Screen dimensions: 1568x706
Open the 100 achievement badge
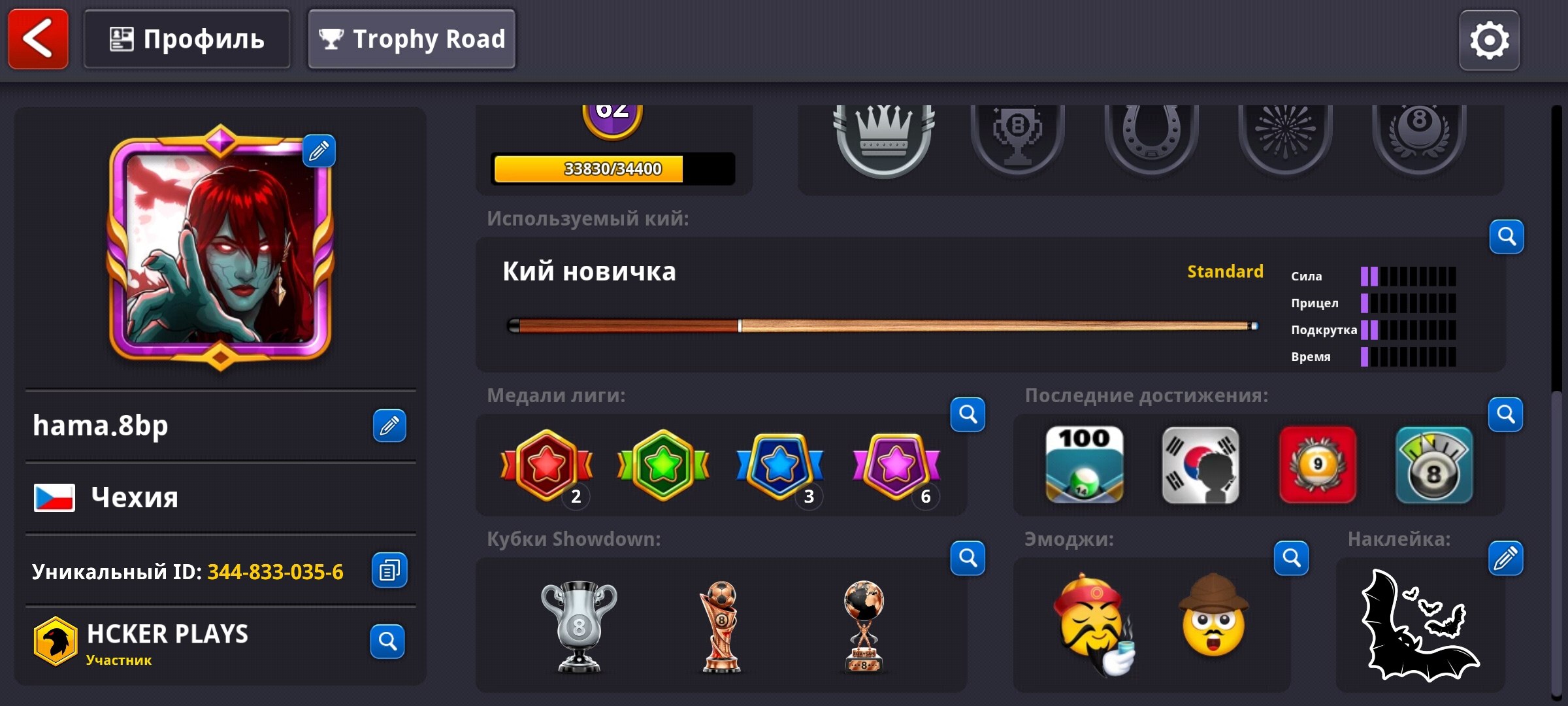point(1085,465)
